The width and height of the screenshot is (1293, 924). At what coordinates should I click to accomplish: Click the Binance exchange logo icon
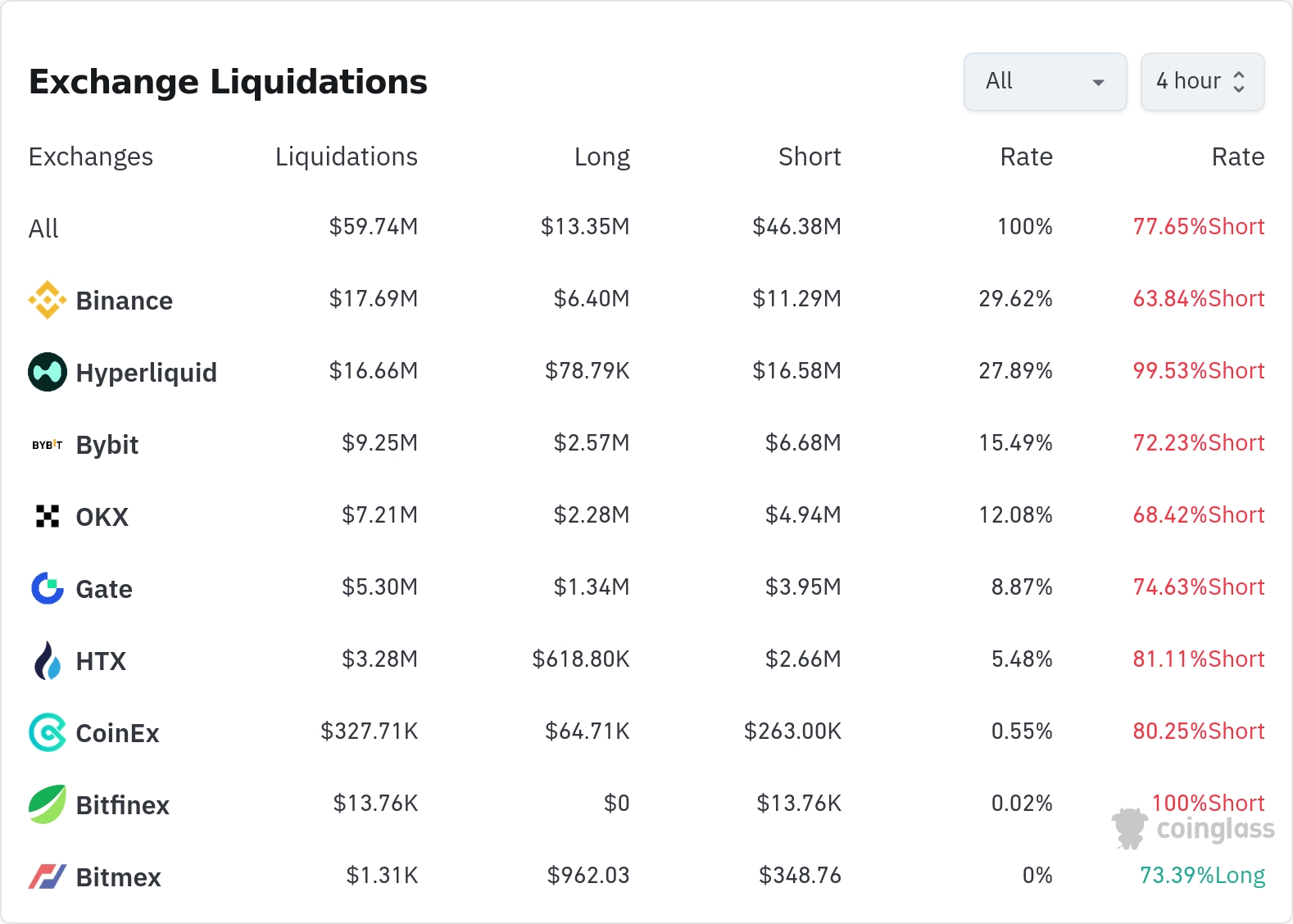[x=48, y=300]
